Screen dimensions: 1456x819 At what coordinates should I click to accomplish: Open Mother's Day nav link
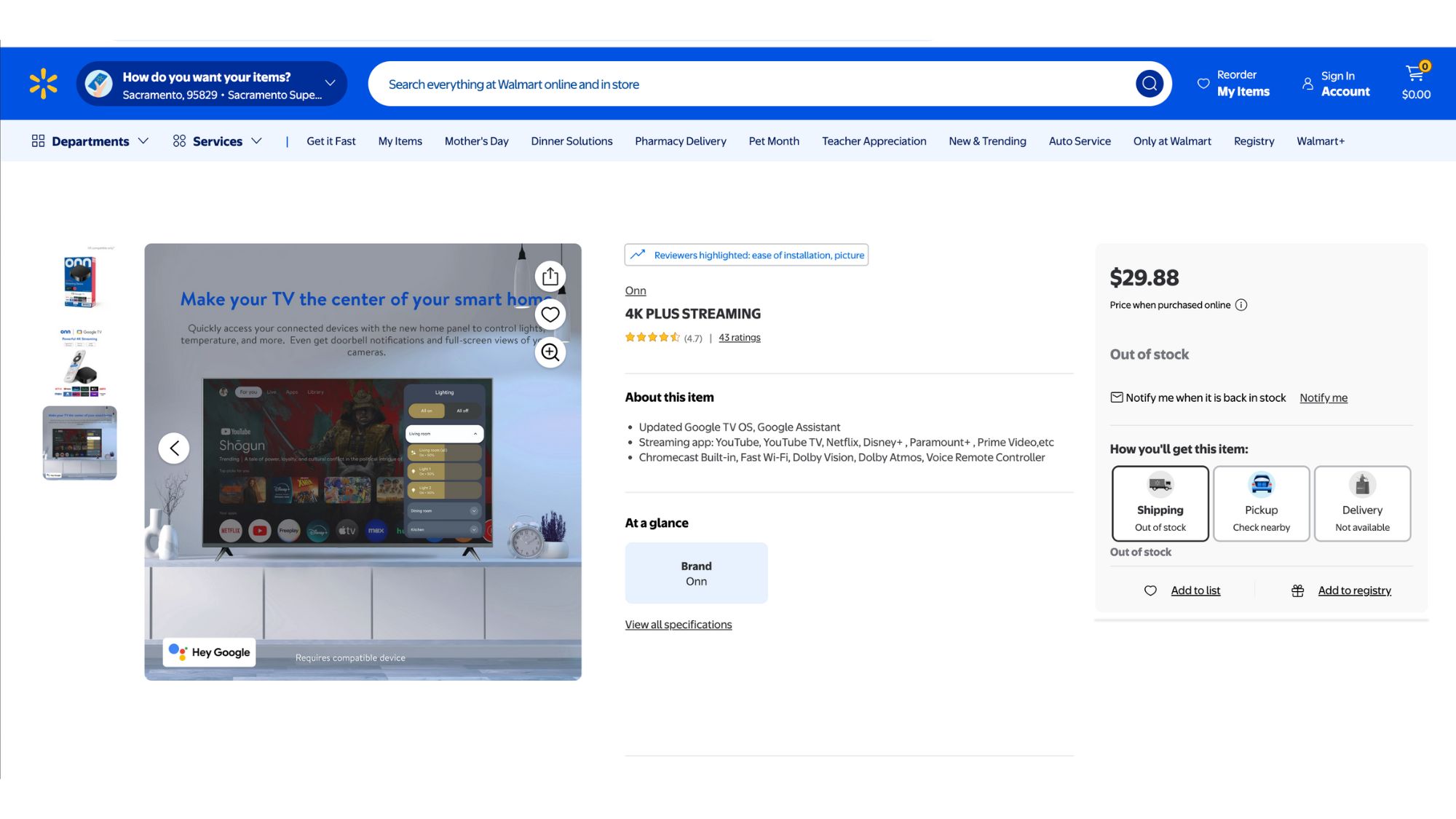[x=477, y=141]
